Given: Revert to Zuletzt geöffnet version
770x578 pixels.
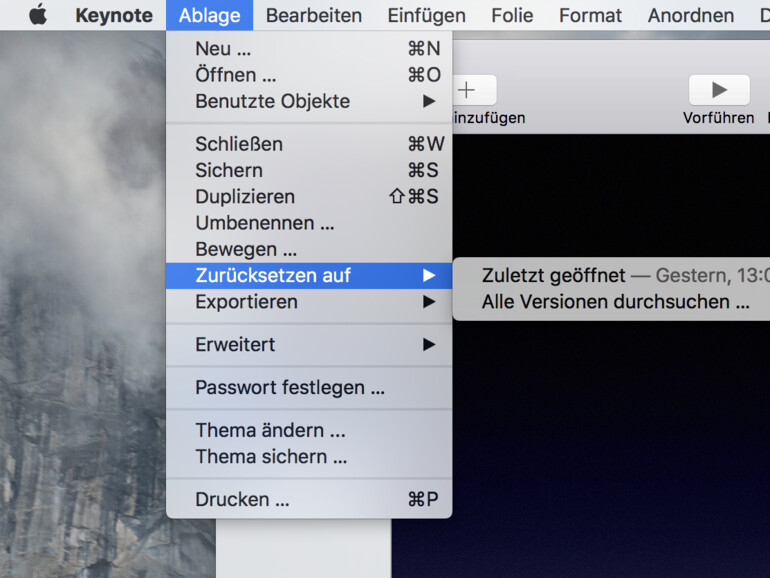Looking at the screenshot, I should click(x=611, y=275).
